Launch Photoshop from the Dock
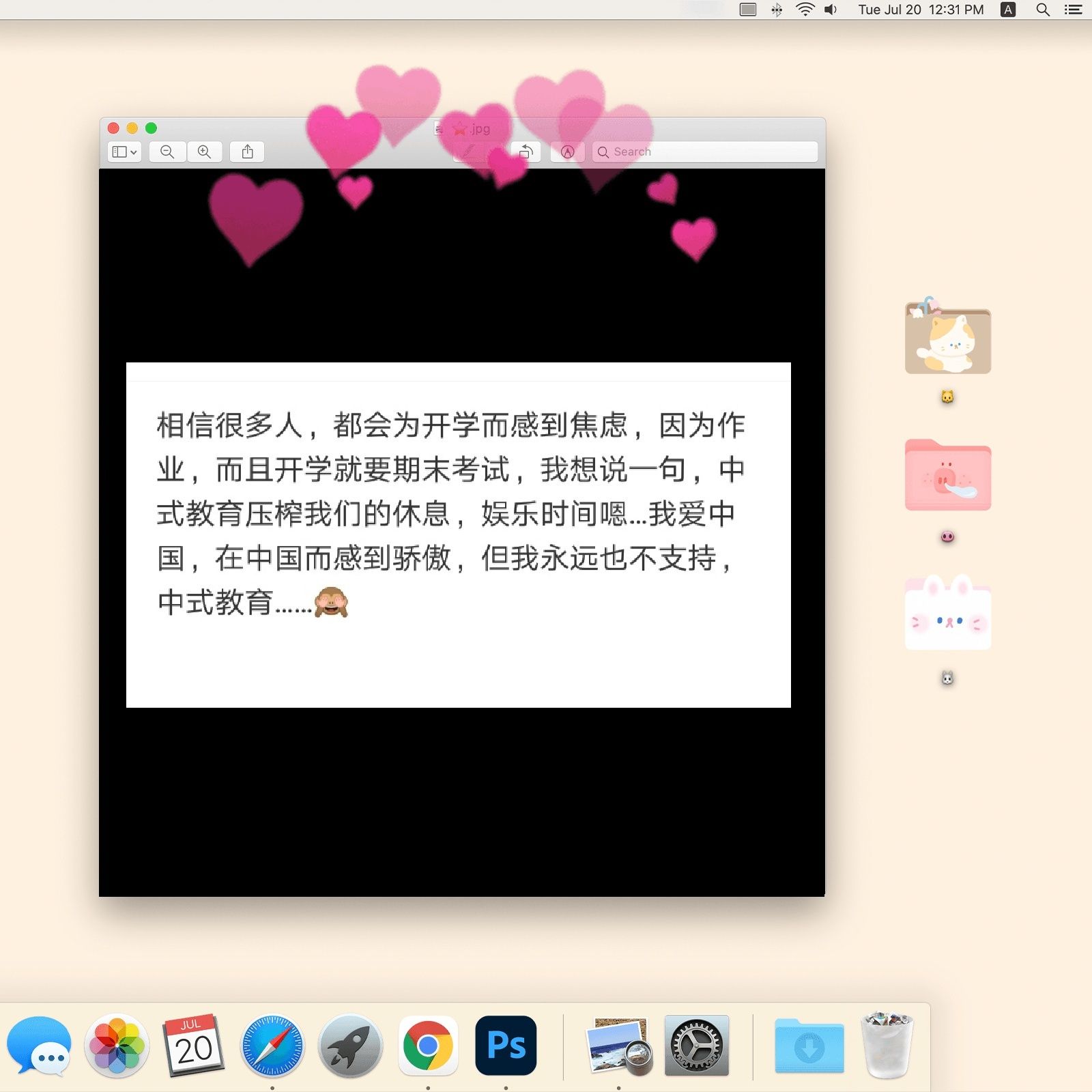This screenshot has height=1092, width=1092. point(506,1046)
